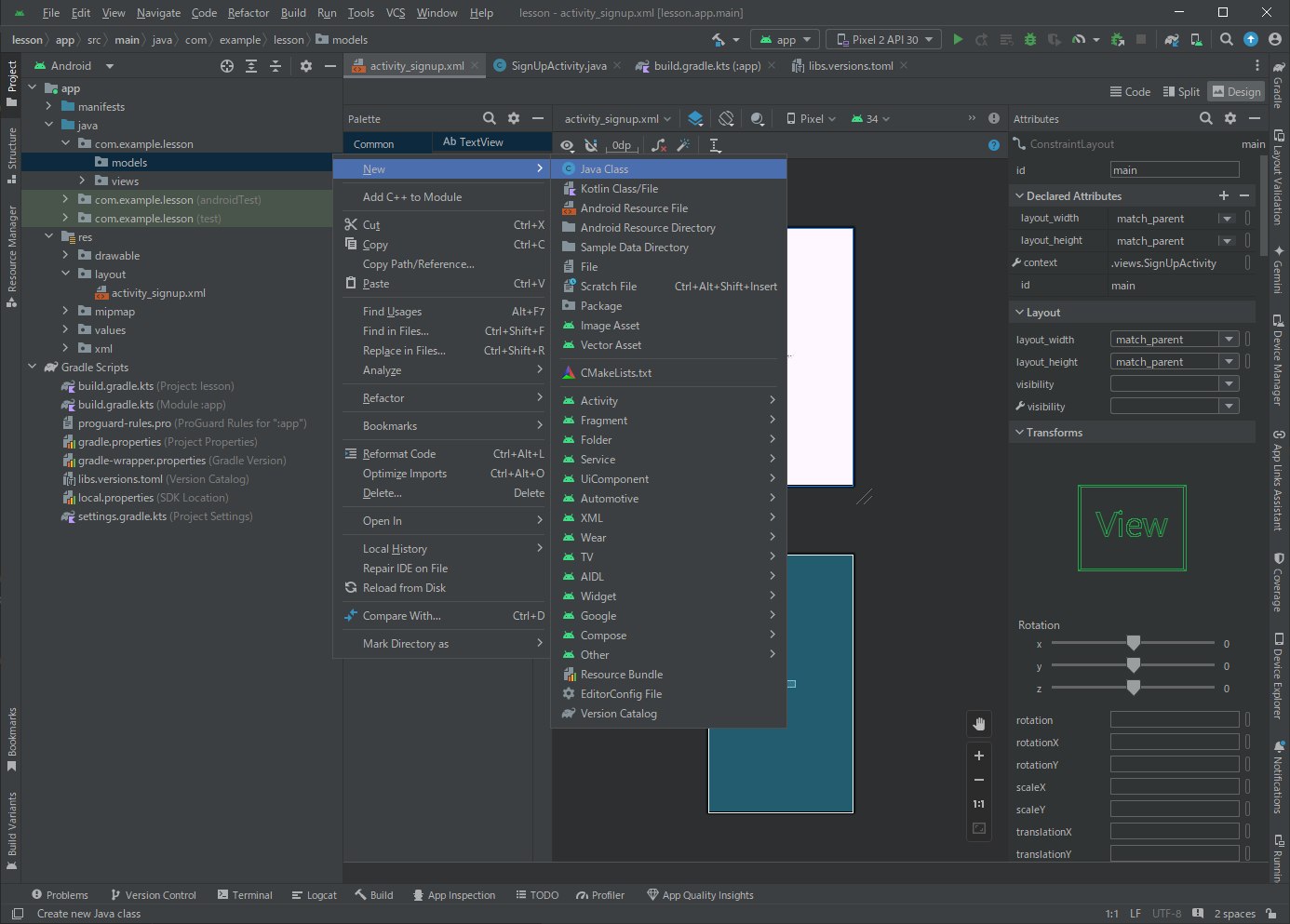Open layout_height match_parent combo in Layout section
Screen dimensions: 1290x924
tap(1174, 362)
